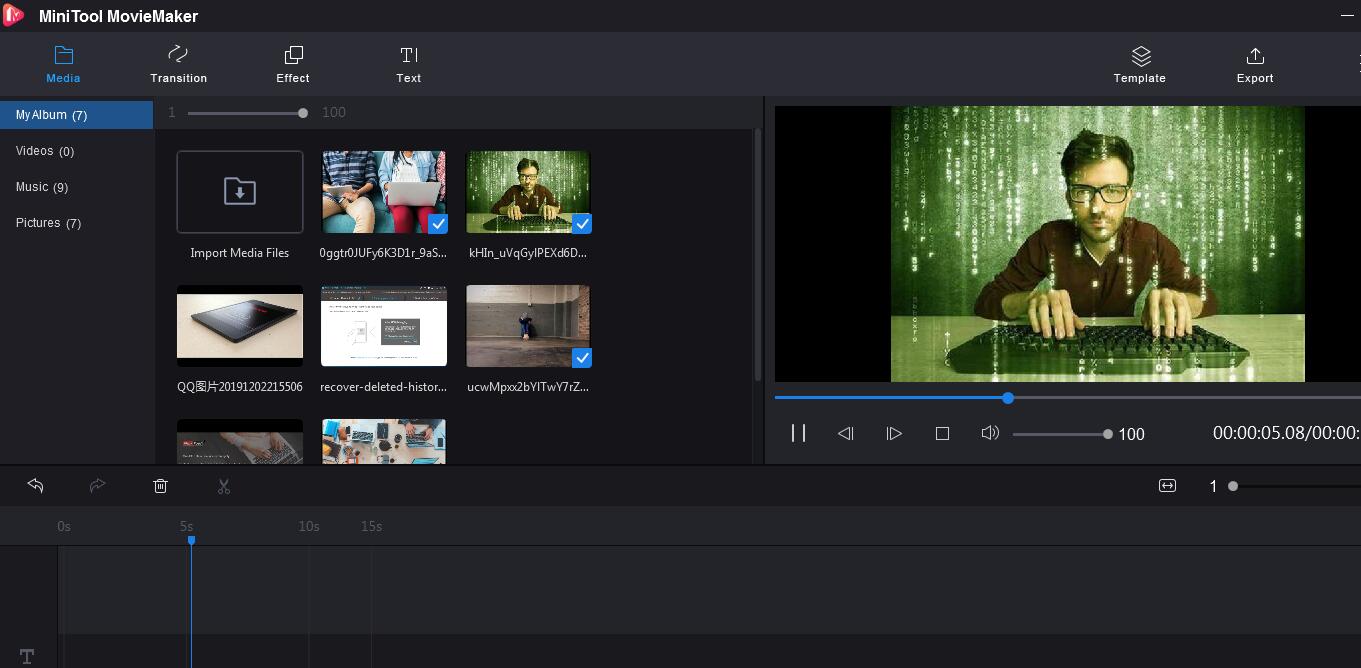The image size is (1361, 668).
Task: Open the Text tab
Action: (x=408, y=64)
